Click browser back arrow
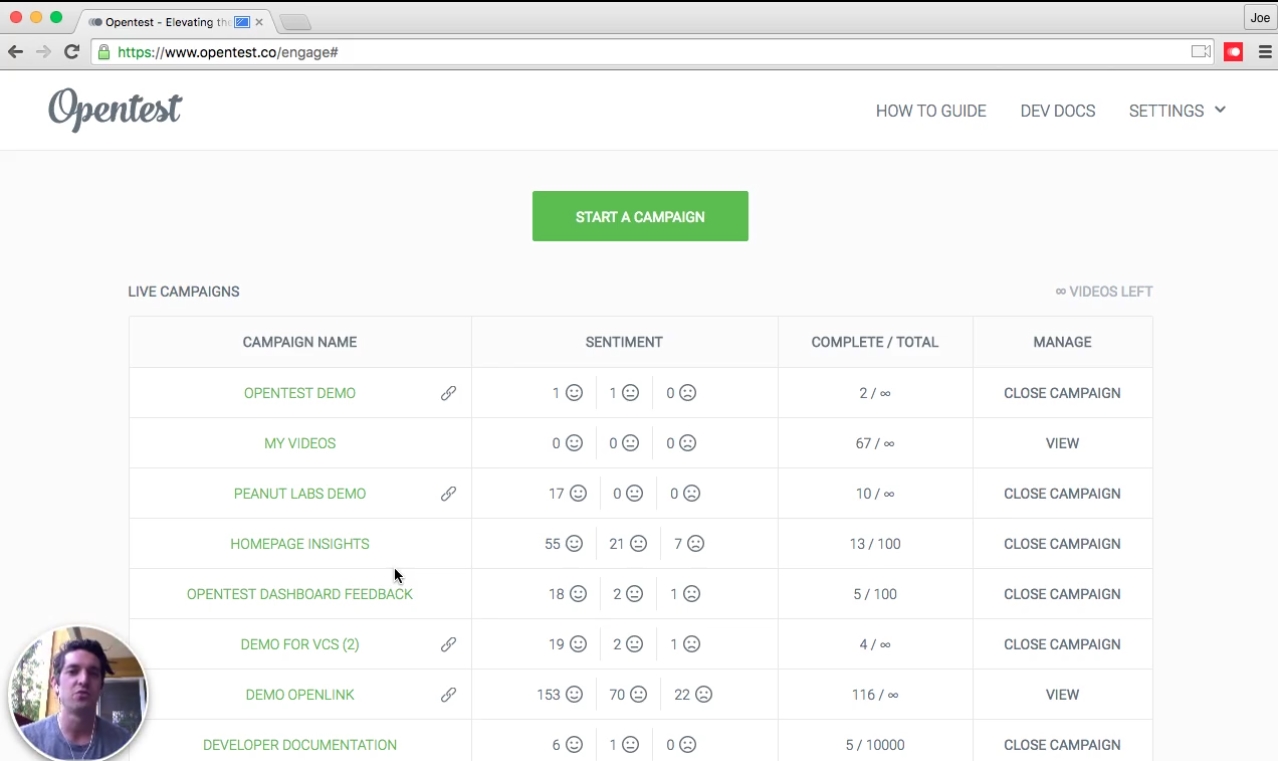 pos(15,52)
